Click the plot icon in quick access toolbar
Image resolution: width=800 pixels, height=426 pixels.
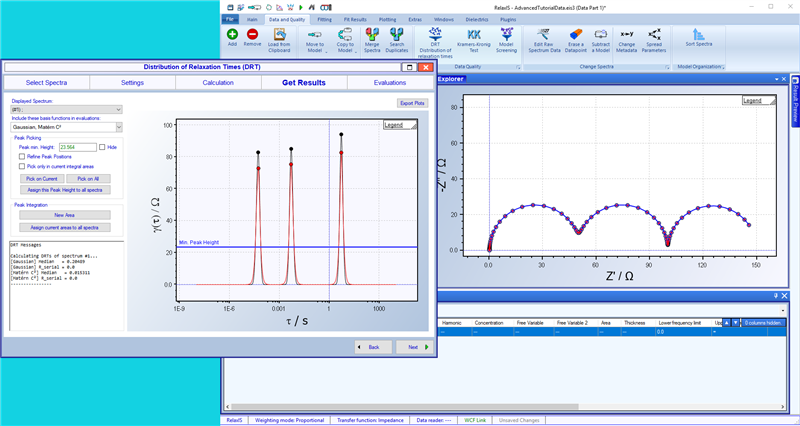(x=280, y=8)
